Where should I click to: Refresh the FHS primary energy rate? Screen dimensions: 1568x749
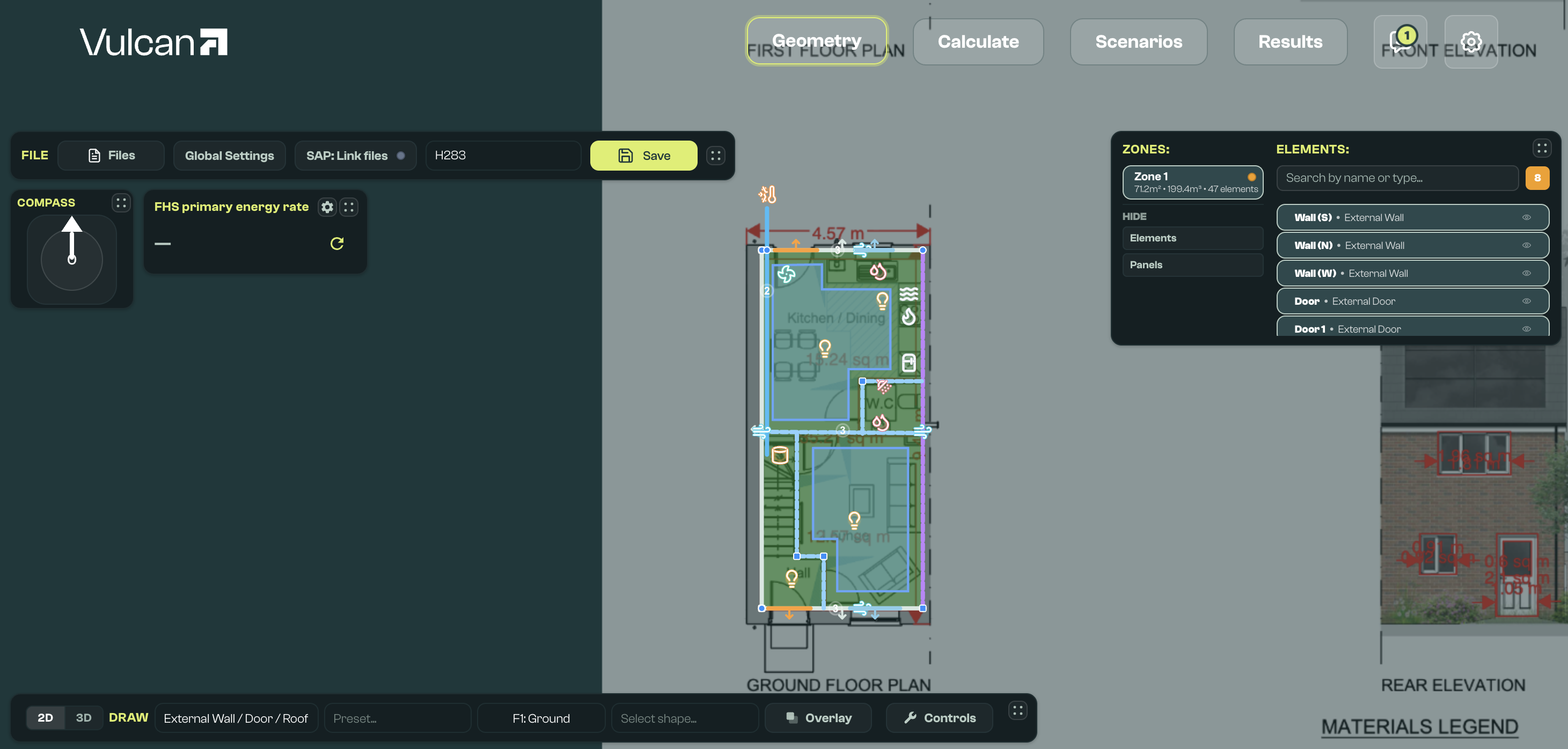(x=336, y=244)
